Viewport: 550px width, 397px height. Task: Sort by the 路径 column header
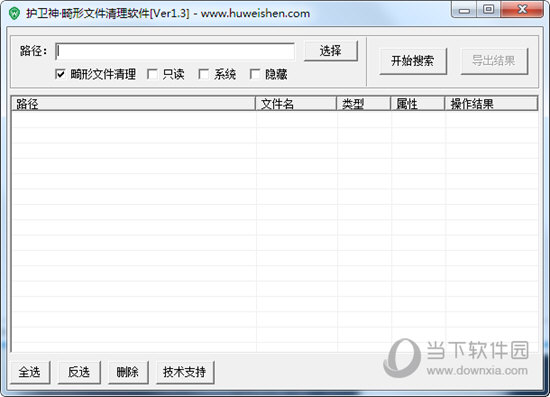pyautogui.click(x=133, y=104)
